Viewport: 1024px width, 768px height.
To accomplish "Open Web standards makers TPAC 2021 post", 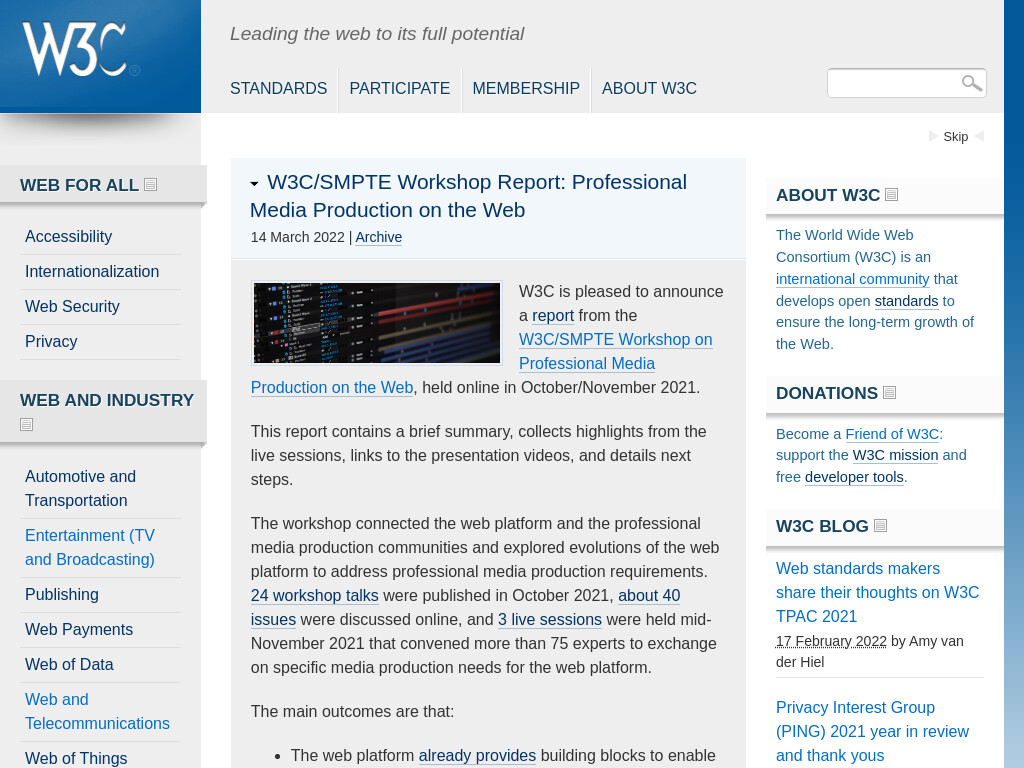I will [877, 592].
